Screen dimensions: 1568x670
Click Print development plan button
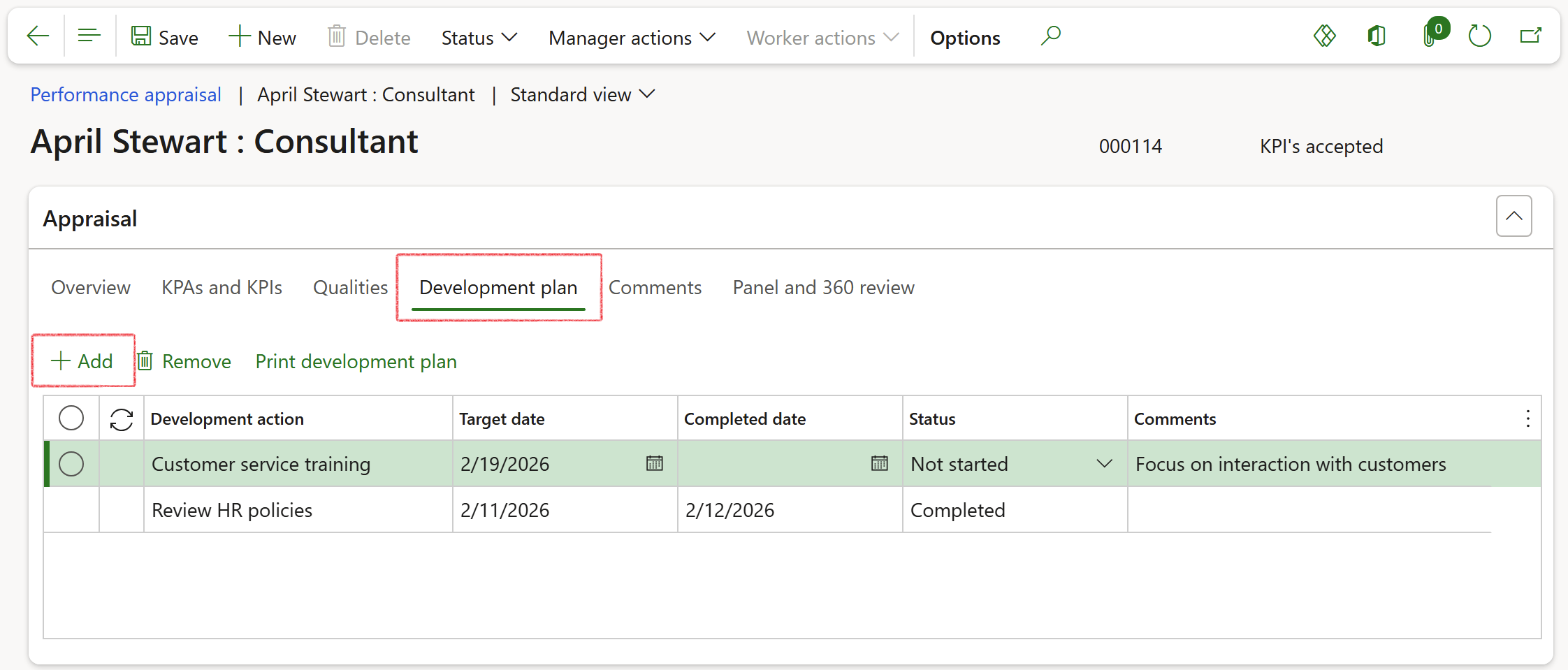tap(356, 362)
